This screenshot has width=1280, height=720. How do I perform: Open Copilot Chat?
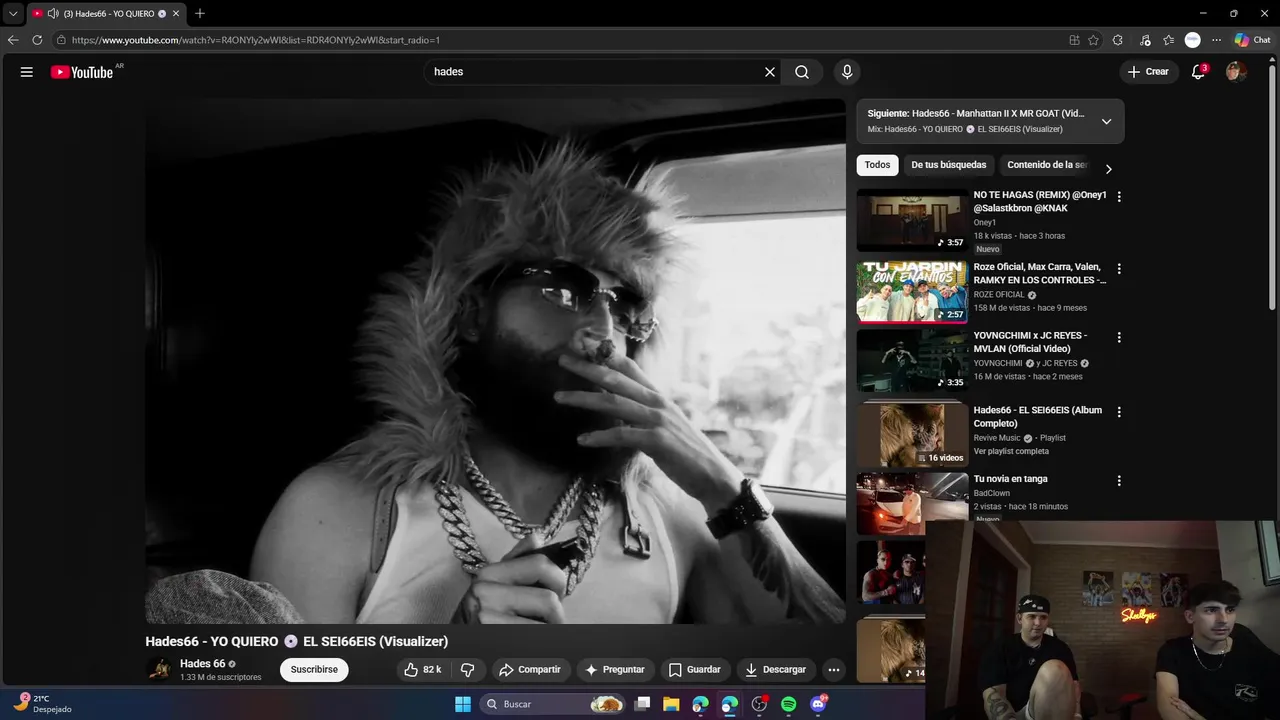click(x=1252, y=40)
